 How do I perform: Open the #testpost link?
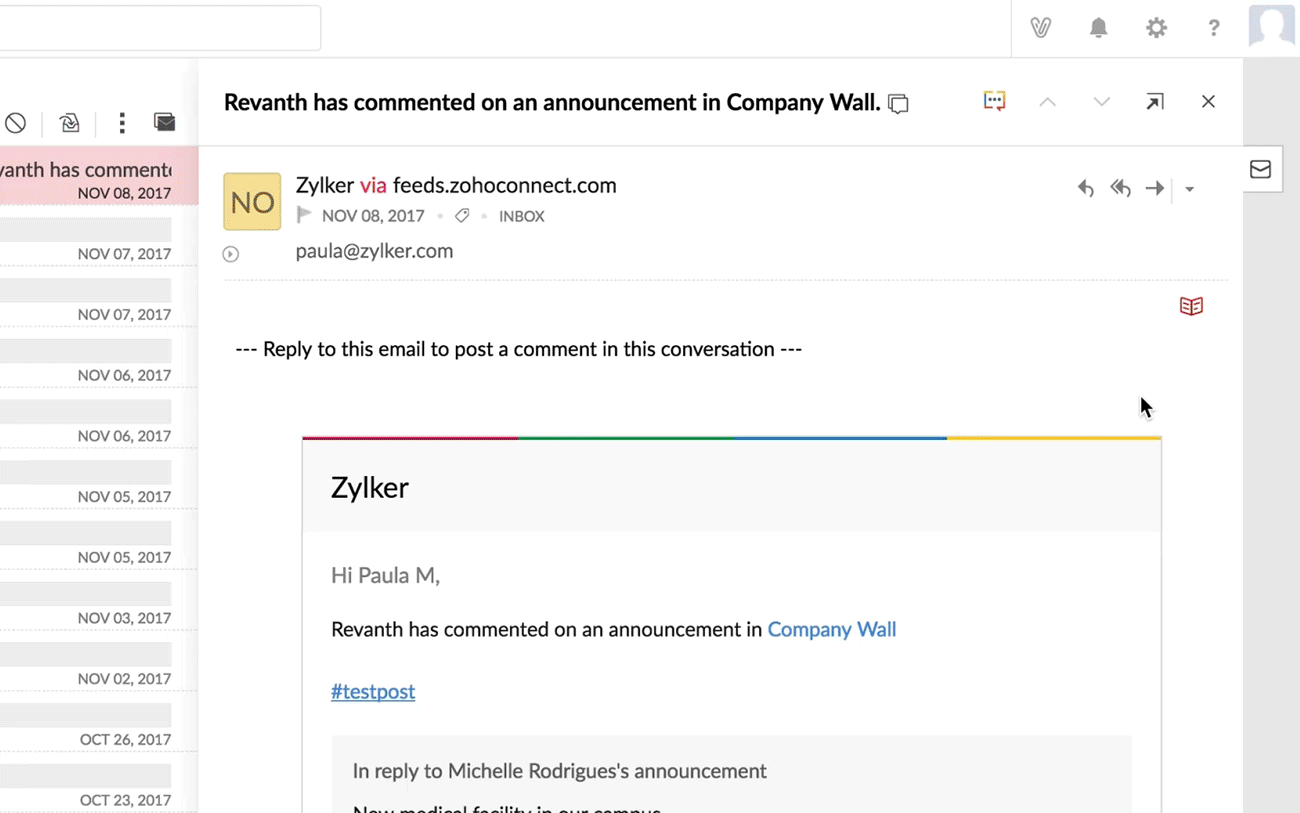click(373, 691)
